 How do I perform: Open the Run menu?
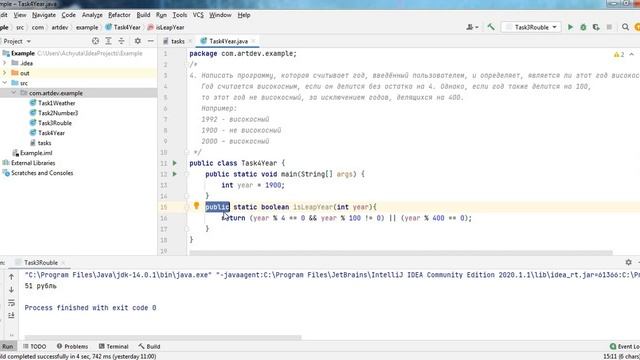161,15
